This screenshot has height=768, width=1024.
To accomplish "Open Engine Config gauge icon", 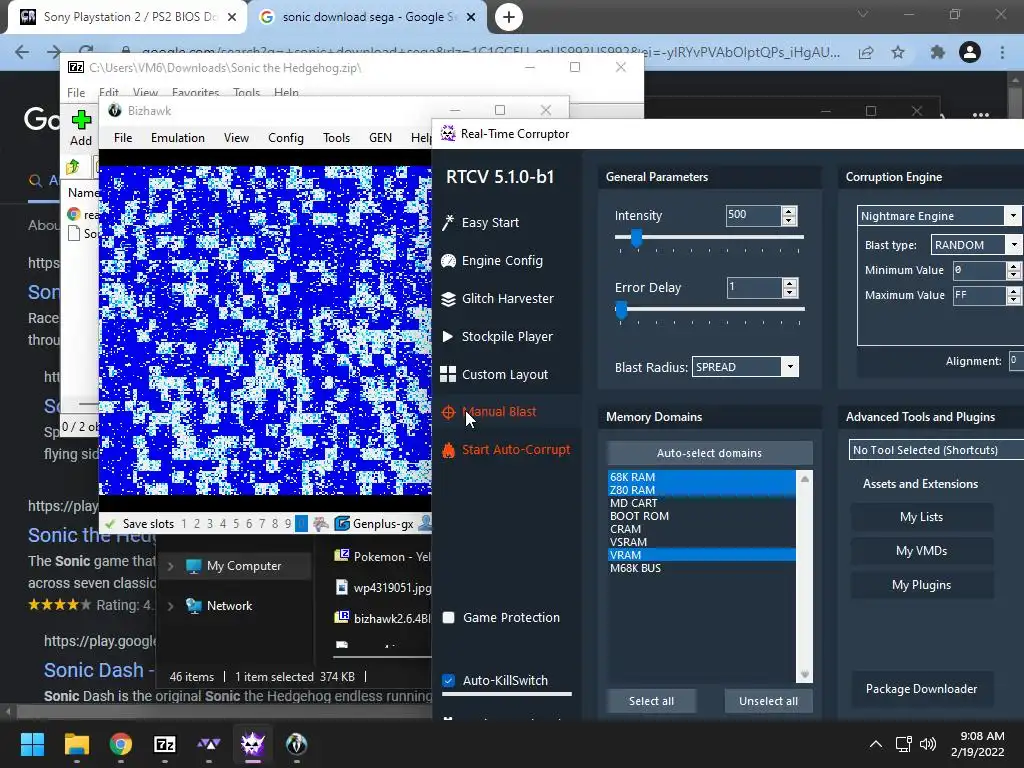I will click(448, 261).
